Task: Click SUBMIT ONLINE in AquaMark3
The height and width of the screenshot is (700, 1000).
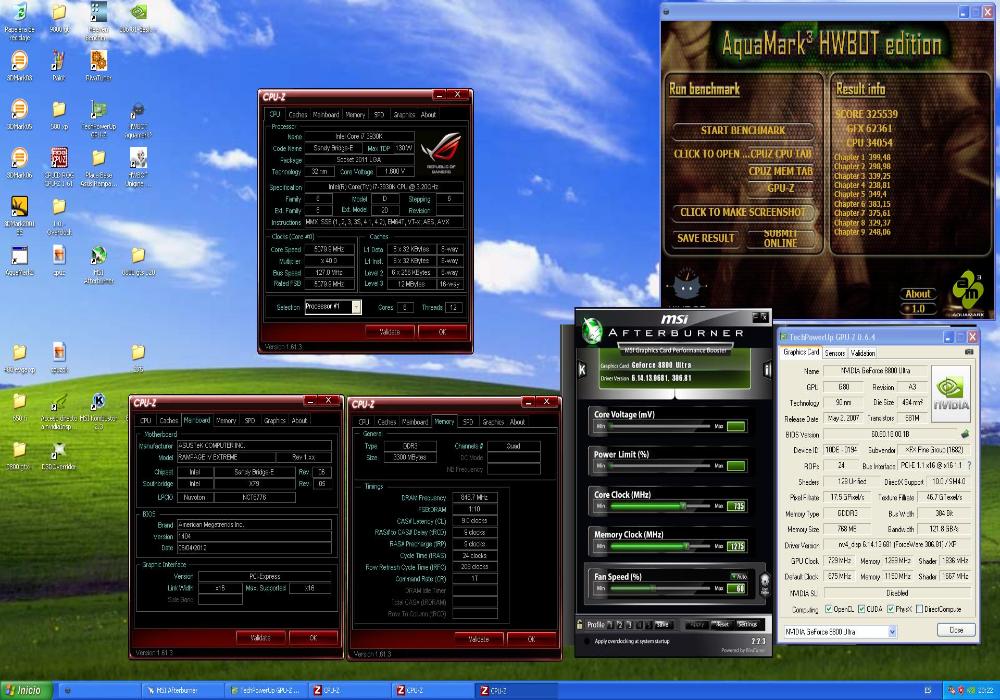Action: pos(781,238)
